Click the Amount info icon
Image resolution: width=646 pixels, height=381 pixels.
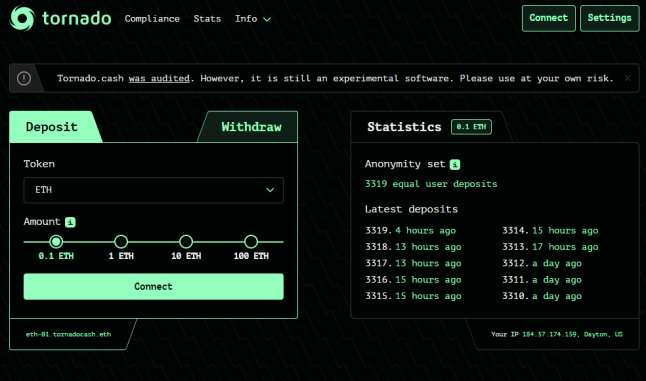[x=70, y=222]
